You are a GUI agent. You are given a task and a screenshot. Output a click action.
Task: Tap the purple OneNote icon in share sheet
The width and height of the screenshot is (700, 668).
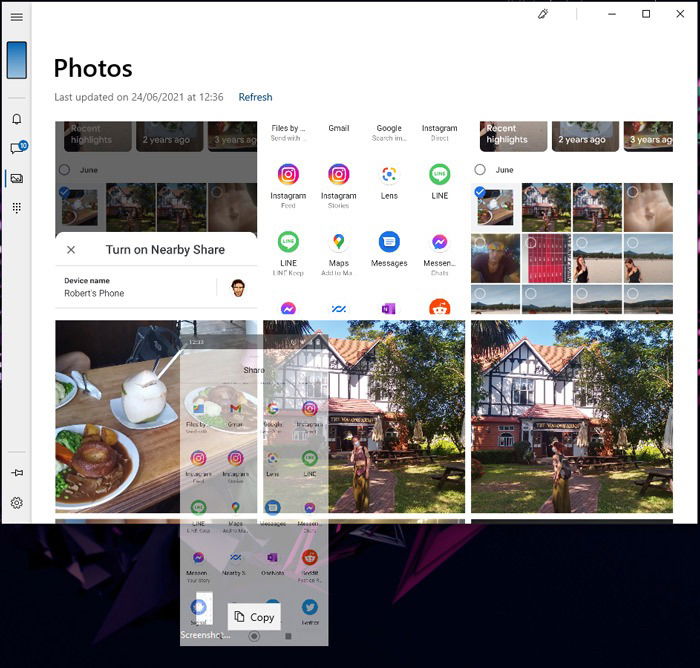(388, 308)
